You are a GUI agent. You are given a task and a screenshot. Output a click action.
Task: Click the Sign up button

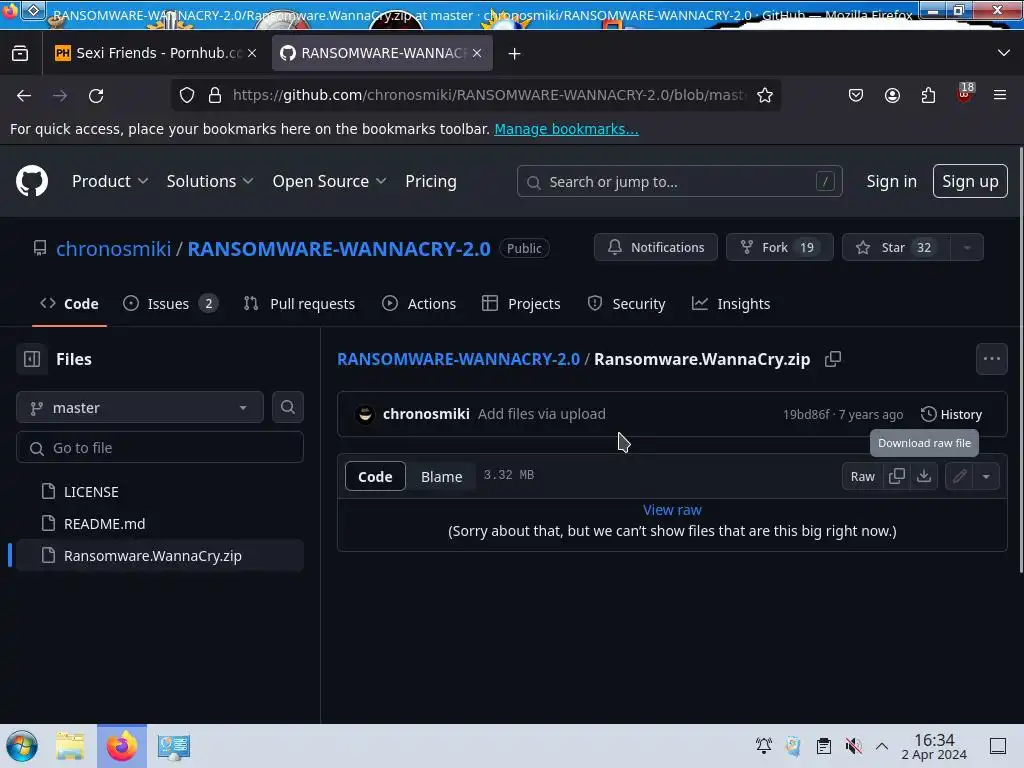(x=970, y=181)
